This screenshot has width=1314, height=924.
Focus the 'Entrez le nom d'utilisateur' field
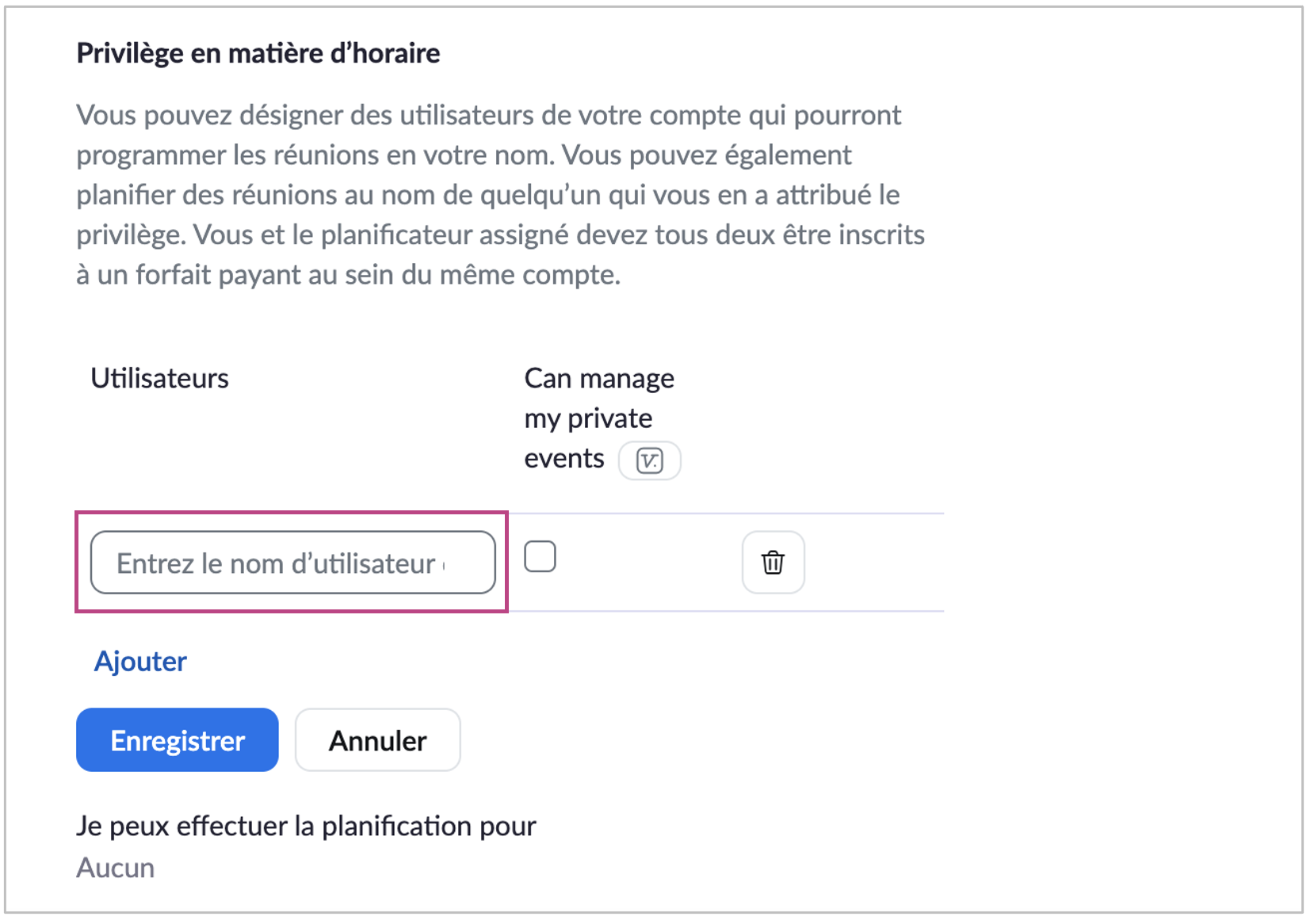(292, 563)
